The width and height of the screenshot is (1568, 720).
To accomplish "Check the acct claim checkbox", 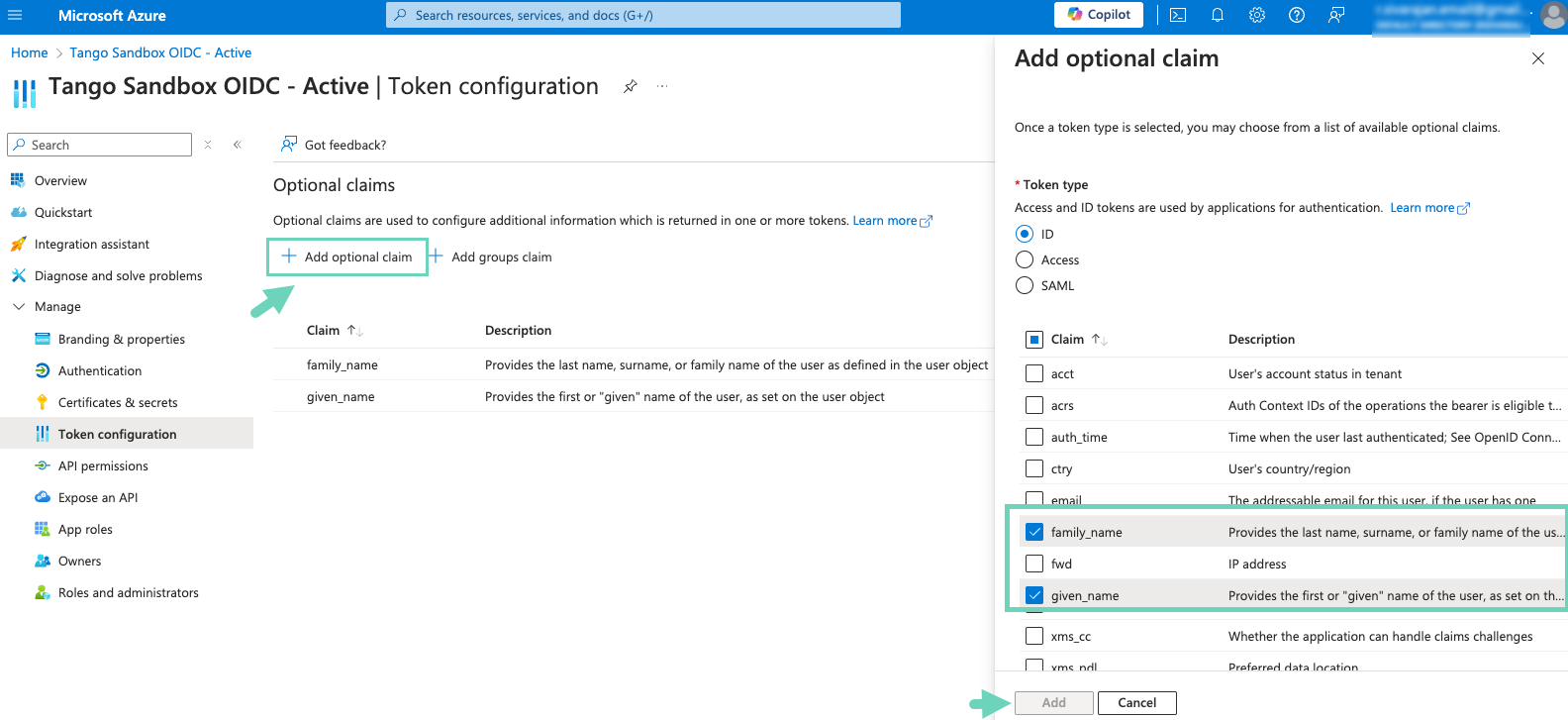I will (x=1034, y=373).
